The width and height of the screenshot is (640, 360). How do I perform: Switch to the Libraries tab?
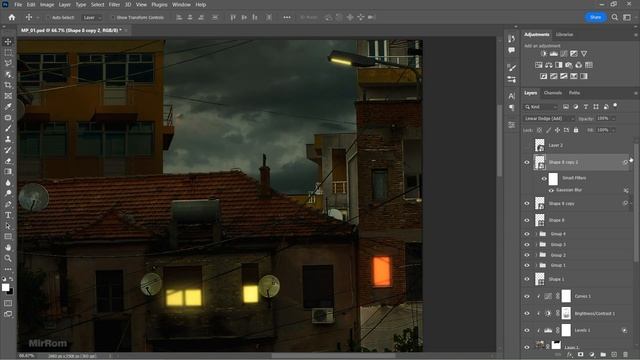564,34
